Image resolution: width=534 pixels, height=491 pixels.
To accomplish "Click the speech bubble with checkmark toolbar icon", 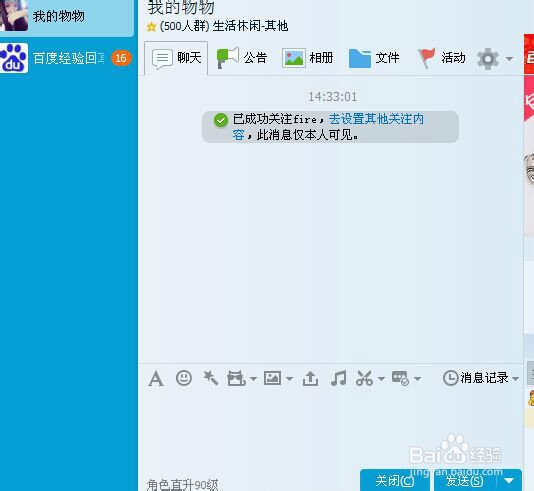I will coord(400,378).
